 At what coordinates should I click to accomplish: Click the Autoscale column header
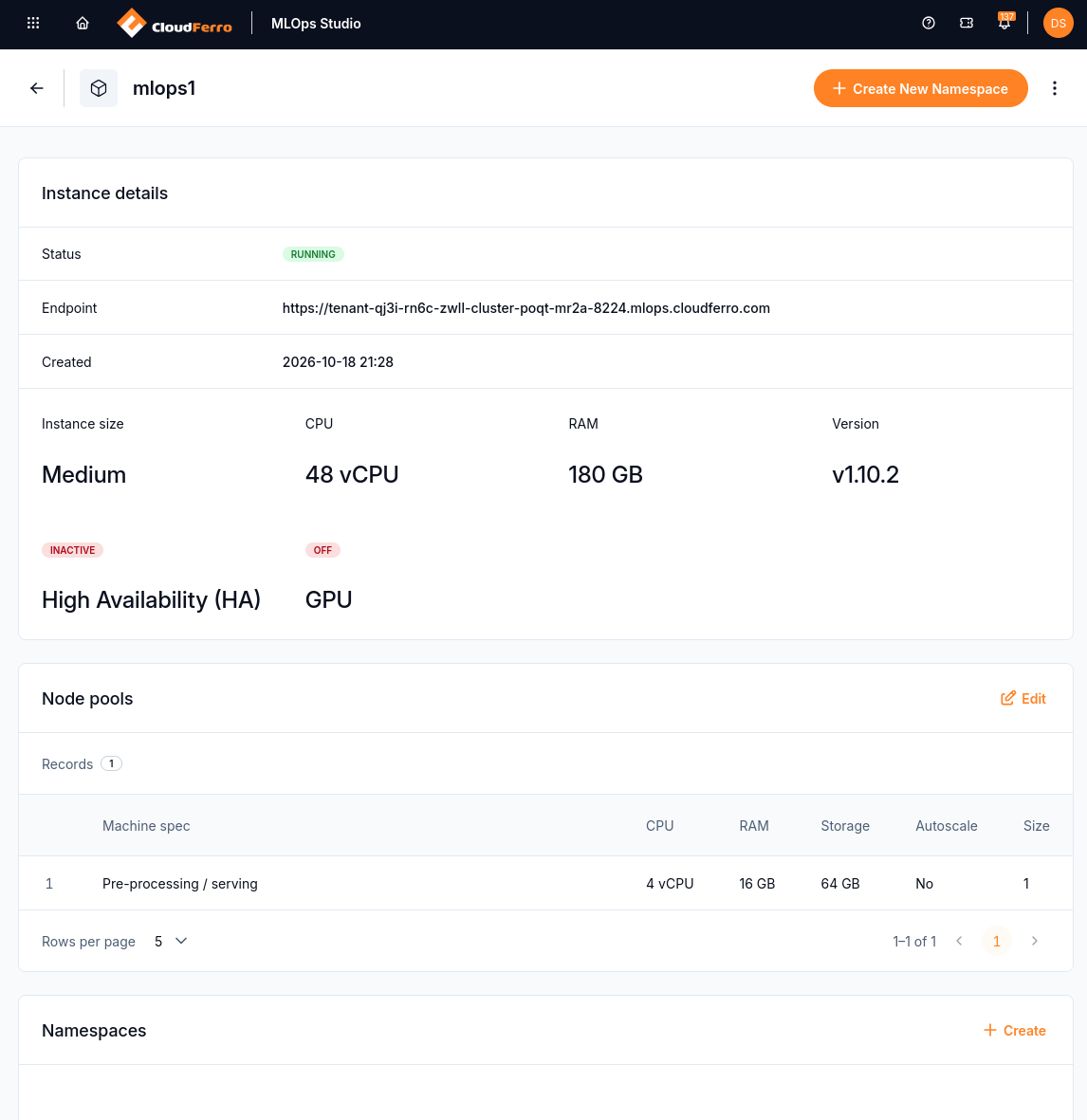pyautogui.click(x=947, y=826)
